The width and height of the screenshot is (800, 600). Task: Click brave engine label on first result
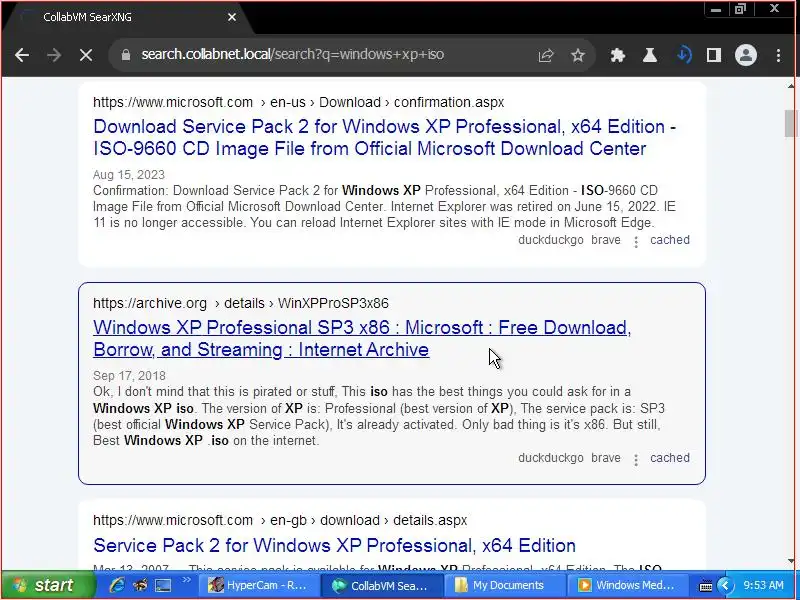[606, 240]
